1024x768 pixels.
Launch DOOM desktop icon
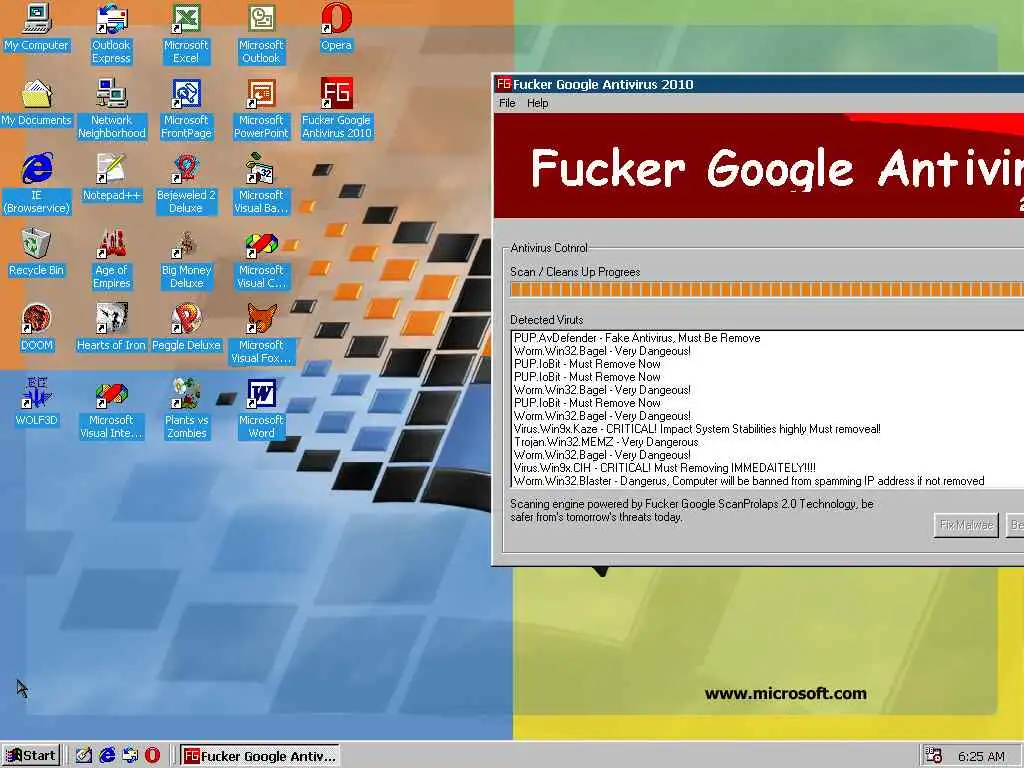tap(37, 328)
